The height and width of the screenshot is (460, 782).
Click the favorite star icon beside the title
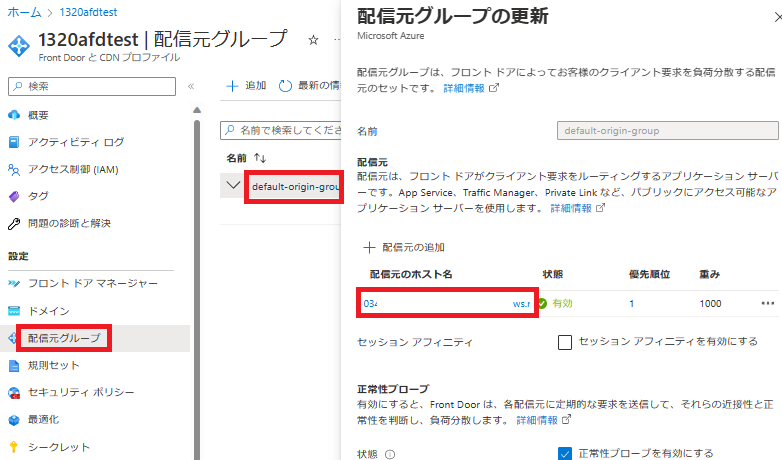pyautogui.click(x=313, y=40)
